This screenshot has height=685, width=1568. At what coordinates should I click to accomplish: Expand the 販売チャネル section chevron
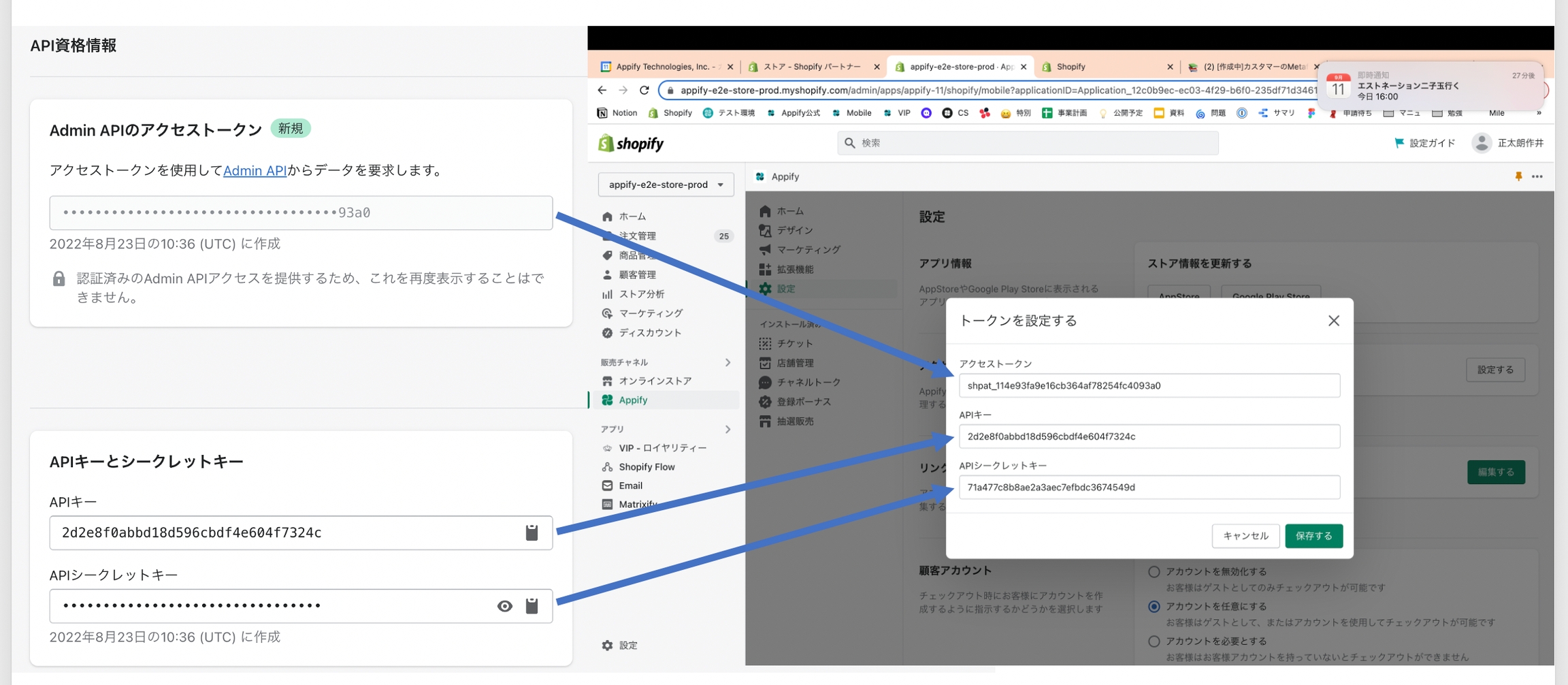click(728, 362)
